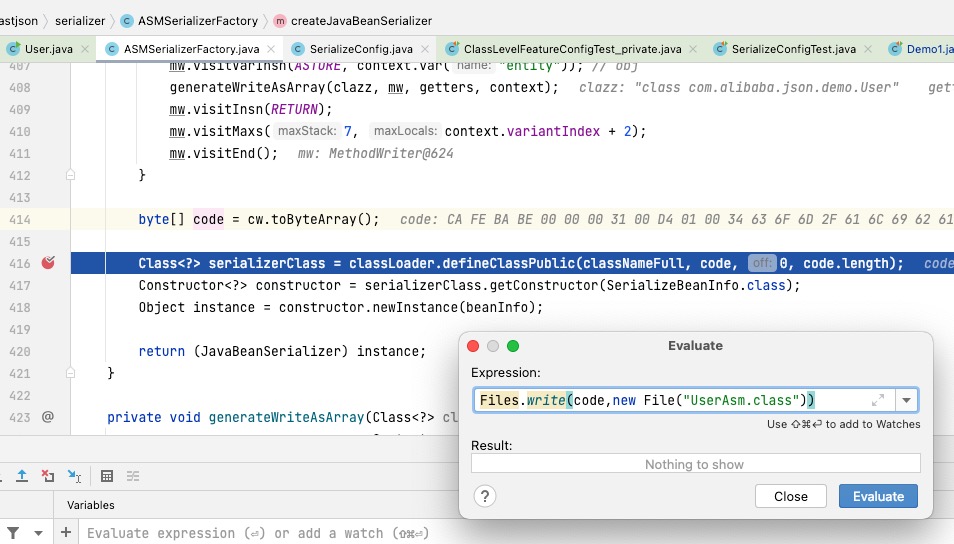954x544 pixels.
Task: Click the Evaluate button in the dialog
Action: tap(878, 496)
